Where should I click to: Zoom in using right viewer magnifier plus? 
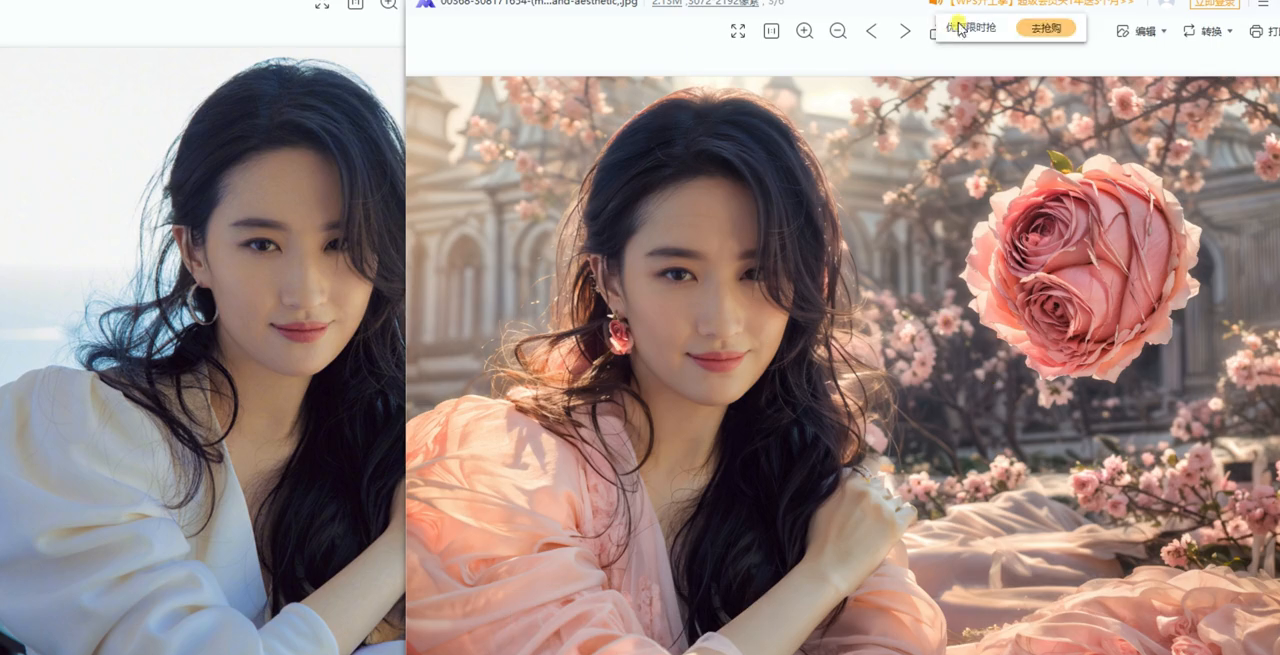804,31
